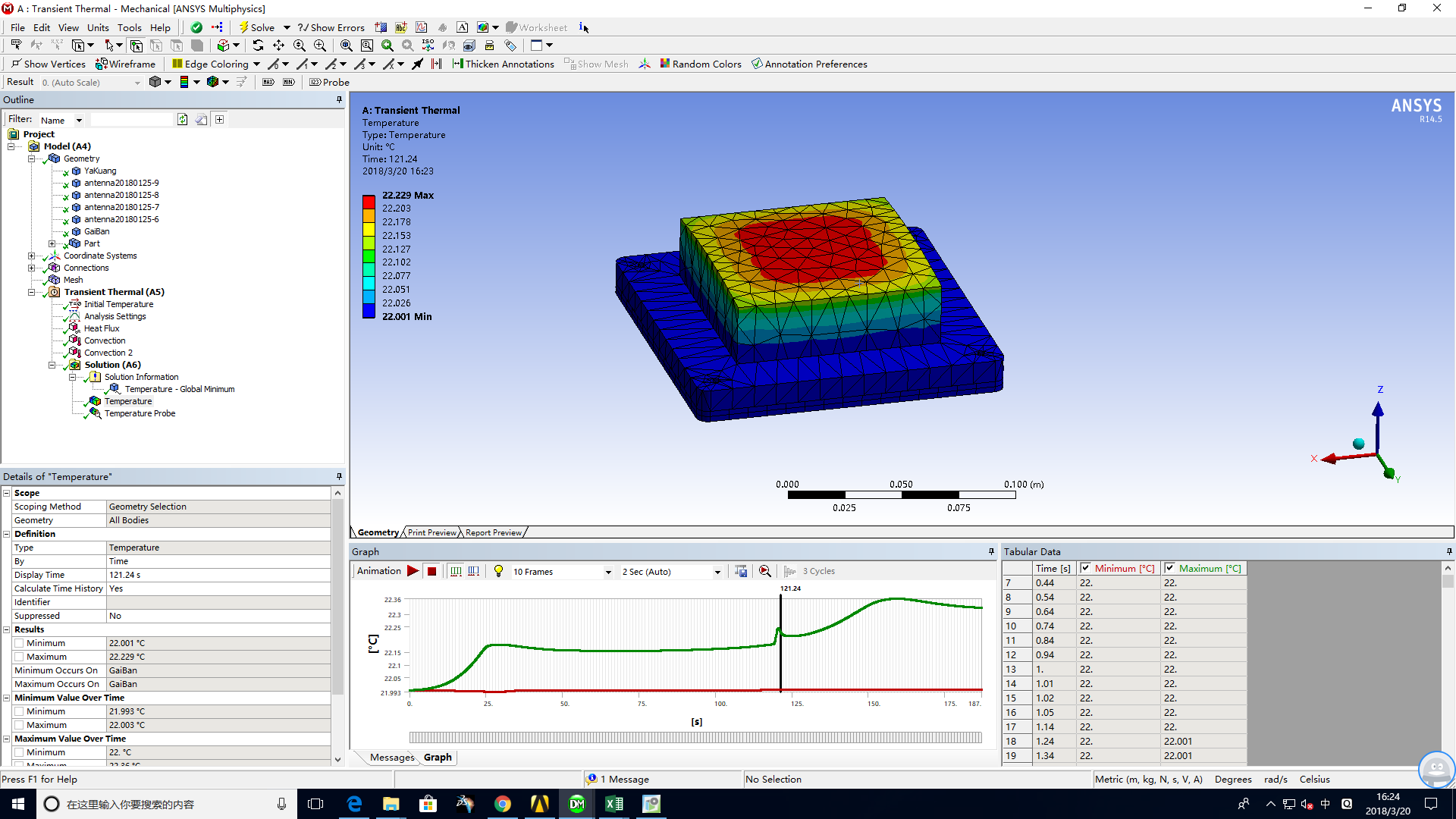
Task: Click the Look At view icon
Action: coord(449,45)
